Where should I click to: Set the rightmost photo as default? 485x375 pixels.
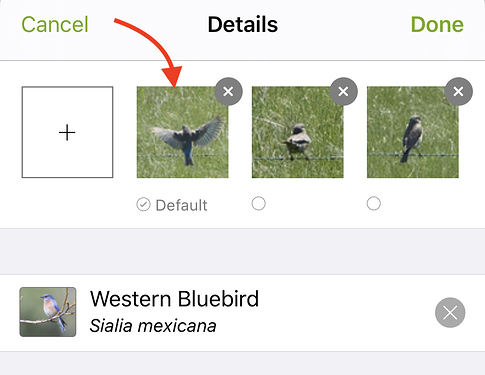(x=374, y=203)
